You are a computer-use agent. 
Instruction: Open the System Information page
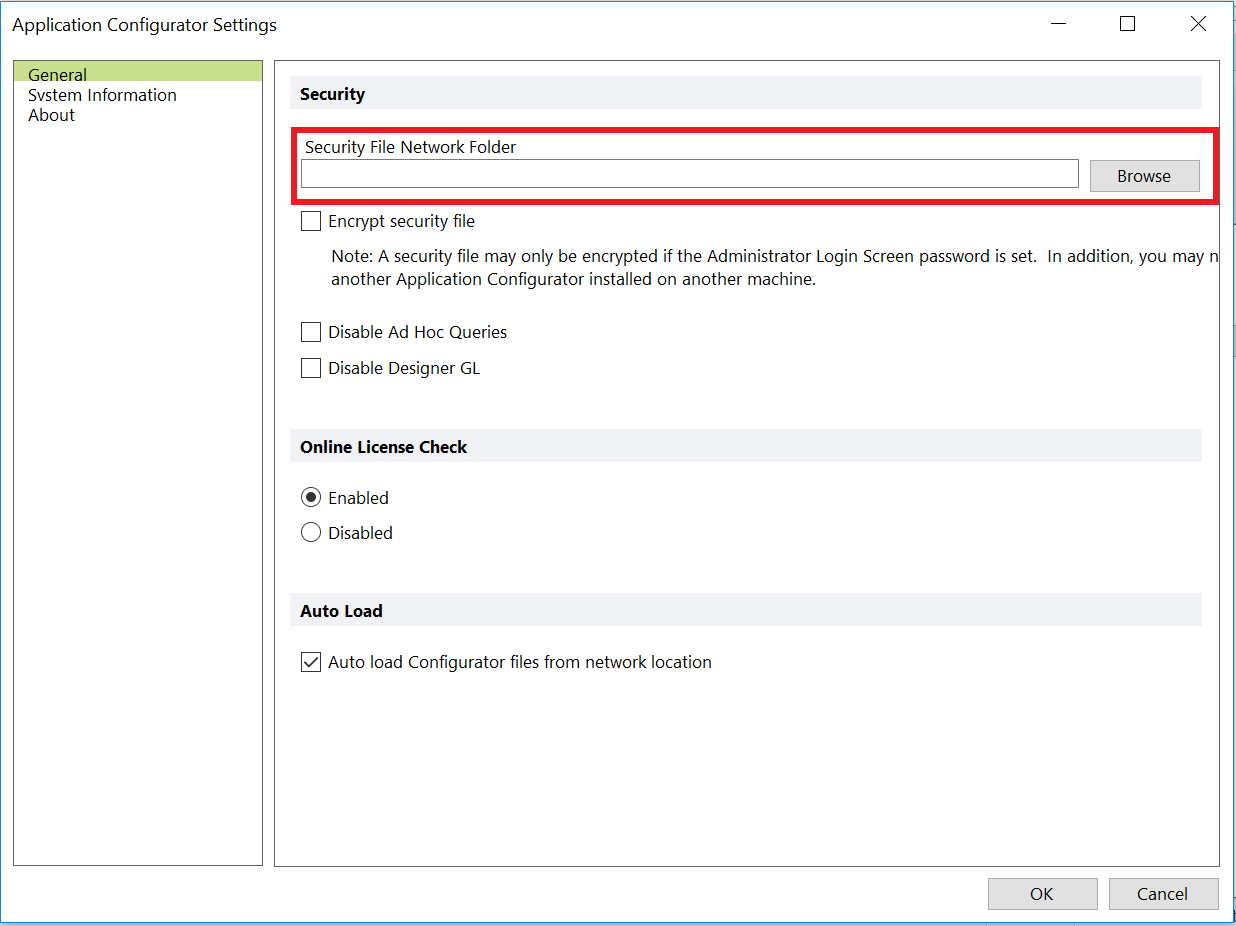coord(102,95)
